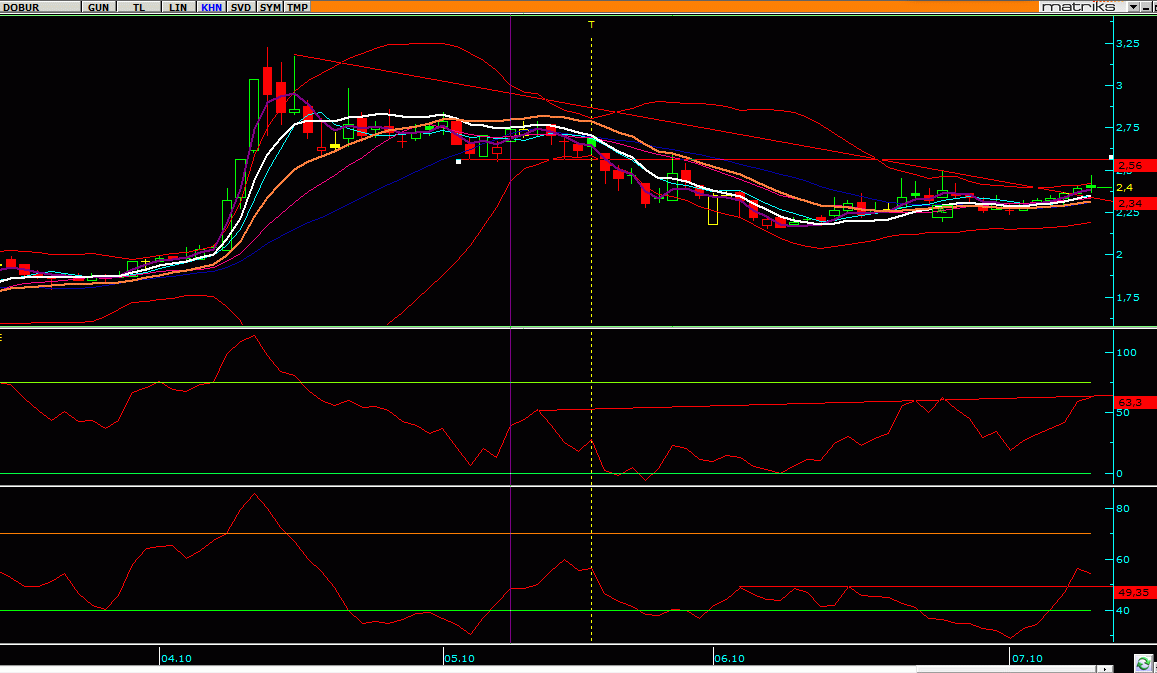
Task: Click the matriks logo label
Action: pyautogui.click(x=1082, y=7)
